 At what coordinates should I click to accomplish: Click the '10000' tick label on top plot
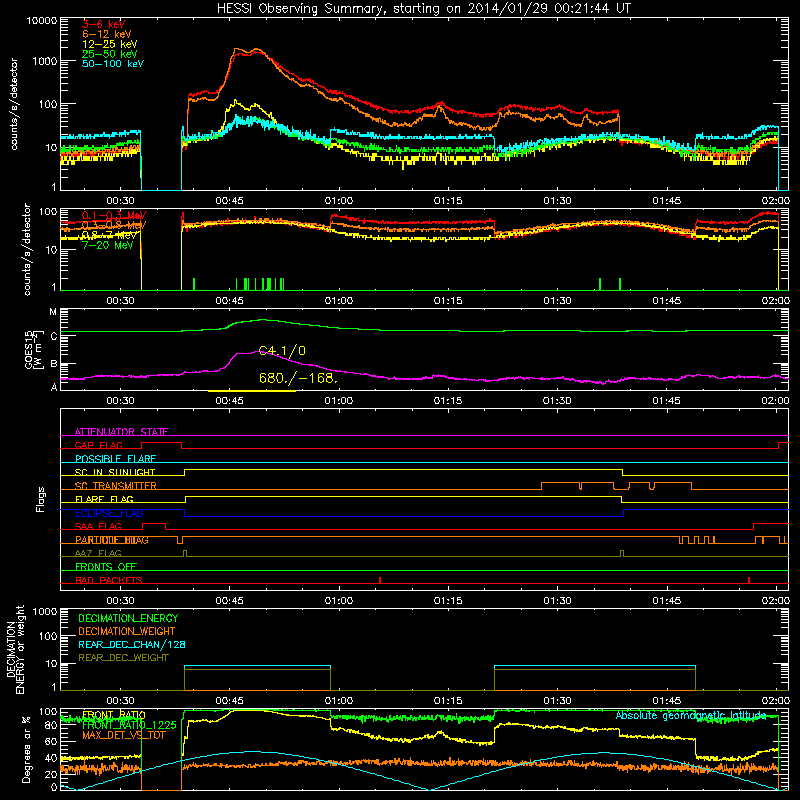pyautogui.click(x=42, y=20)
